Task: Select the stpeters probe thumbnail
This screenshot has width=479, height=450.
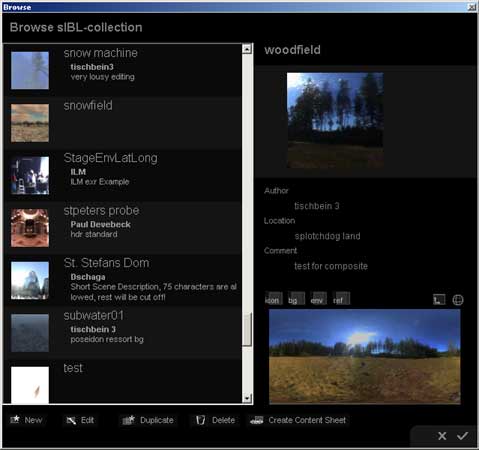Action: click(30, 228)
